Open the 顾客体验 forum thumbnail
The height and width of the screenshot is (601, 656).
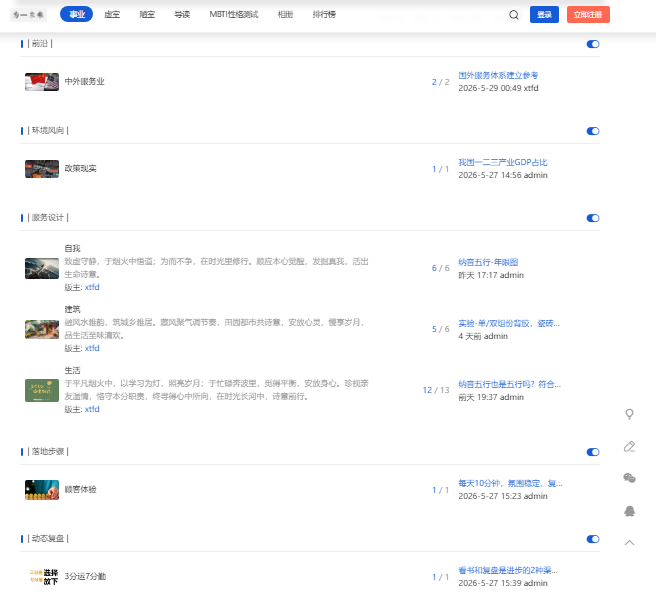[42, 490]
